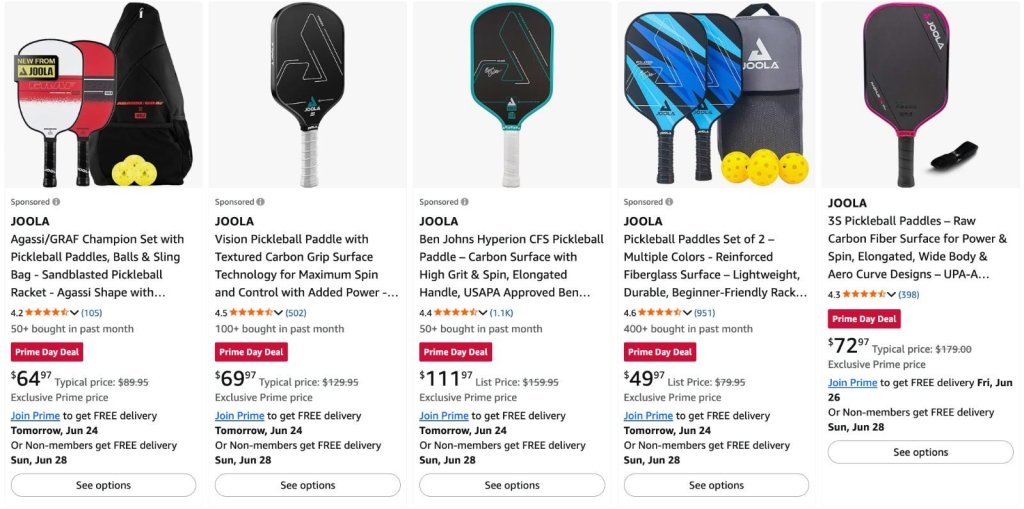1024x509 pixels.
Task: Click star rating of Agassi/GRAF Champion Set
Action: (x=46, y=312)
